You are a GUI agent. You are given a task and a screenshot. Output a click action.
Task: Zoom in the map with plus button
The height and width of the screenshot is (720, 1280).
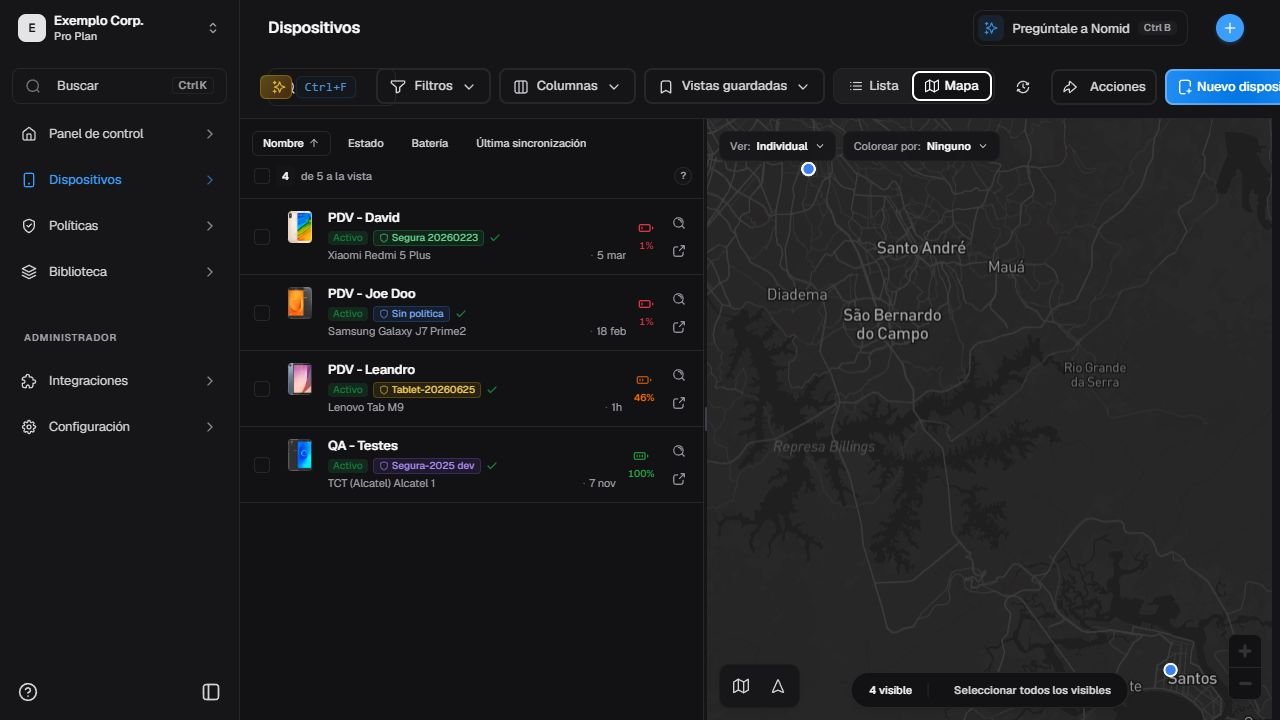(x=1245, y=651)
